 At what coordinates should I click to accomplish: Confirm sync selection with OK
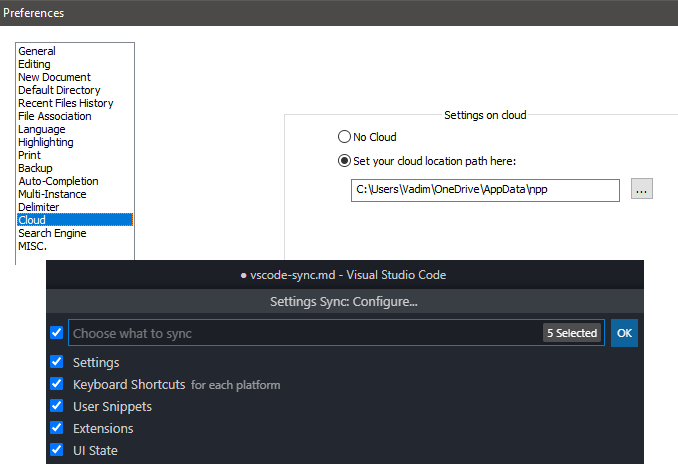624,333
